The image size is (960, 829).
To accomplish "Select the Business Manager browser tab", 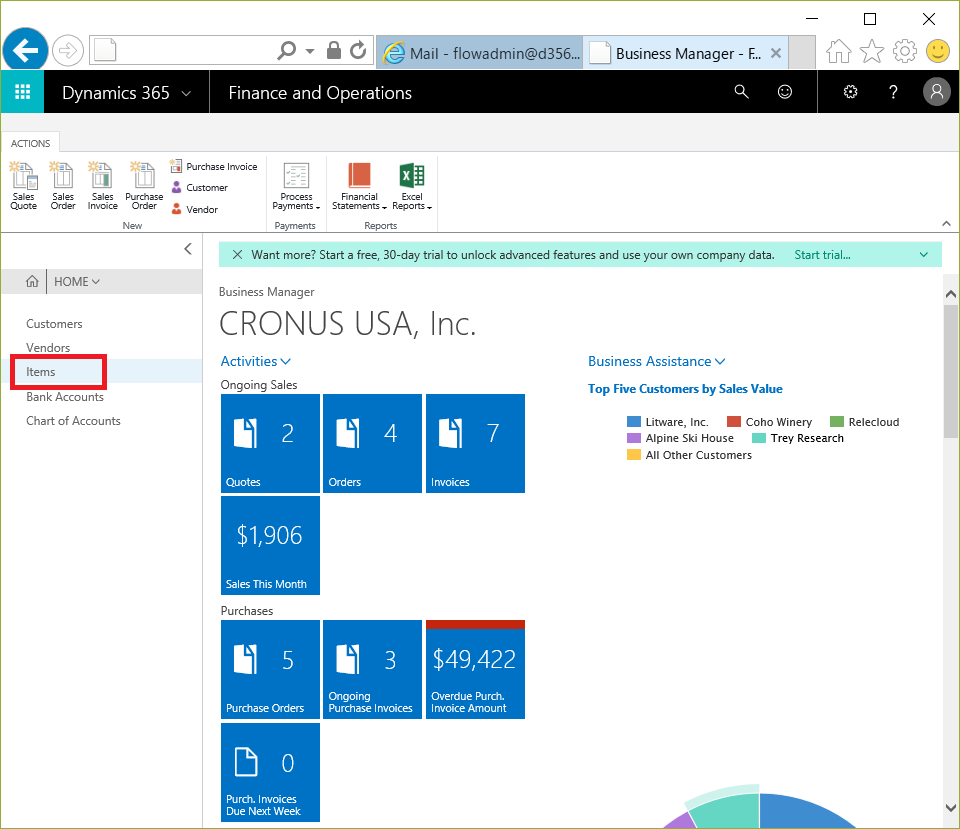I will pos(677,53).
